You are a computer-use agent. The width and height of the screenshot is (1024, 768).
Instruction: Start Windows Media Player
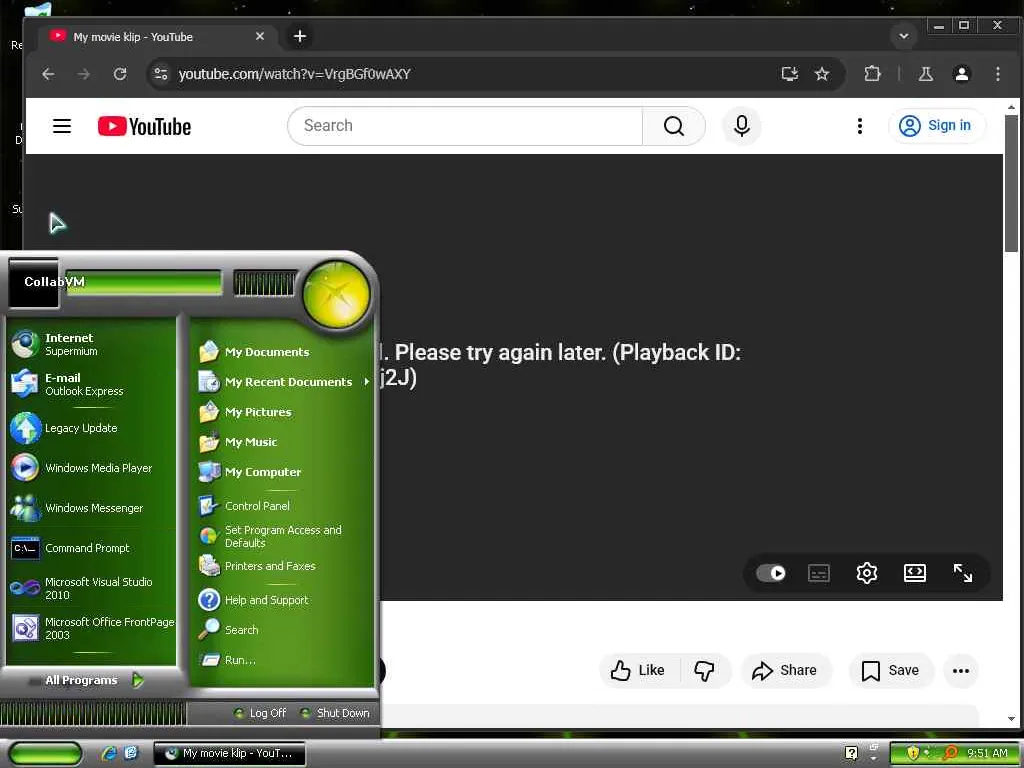91,468
